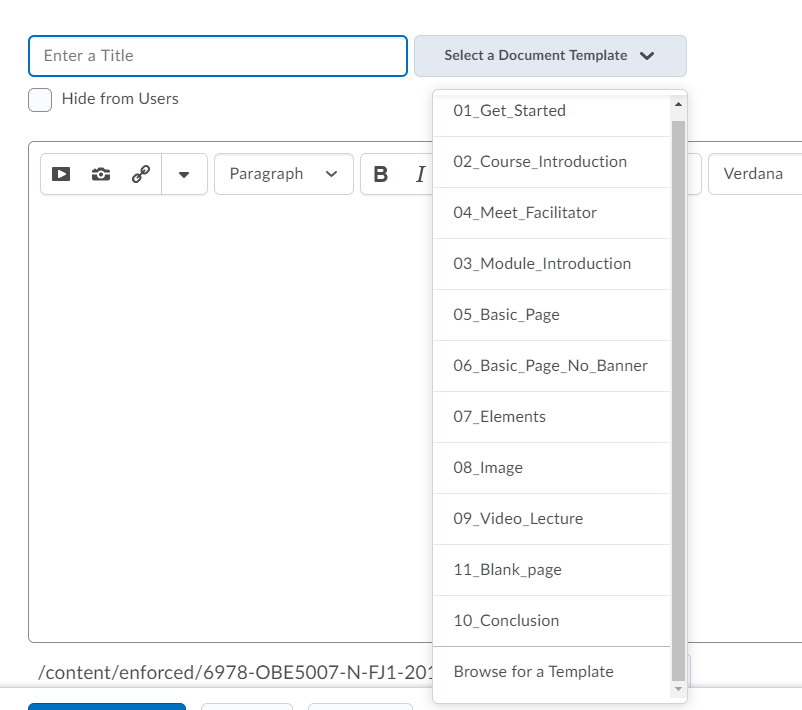
Task: Click the /content/enforced file path text
Action: point(235,672)
